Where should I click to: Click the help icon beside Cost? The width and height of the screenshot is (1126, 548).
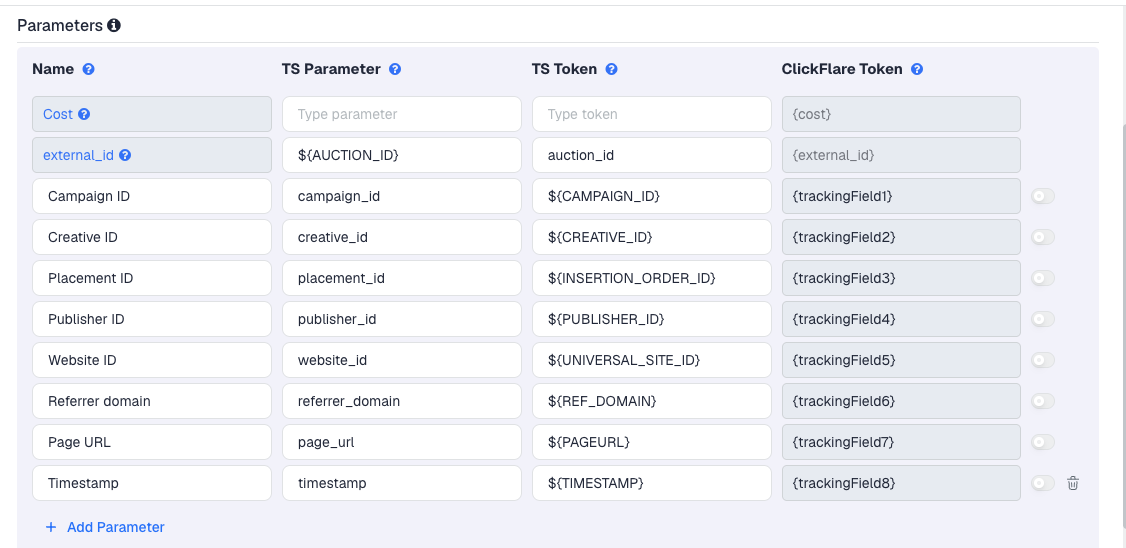(x=84, y=114)
